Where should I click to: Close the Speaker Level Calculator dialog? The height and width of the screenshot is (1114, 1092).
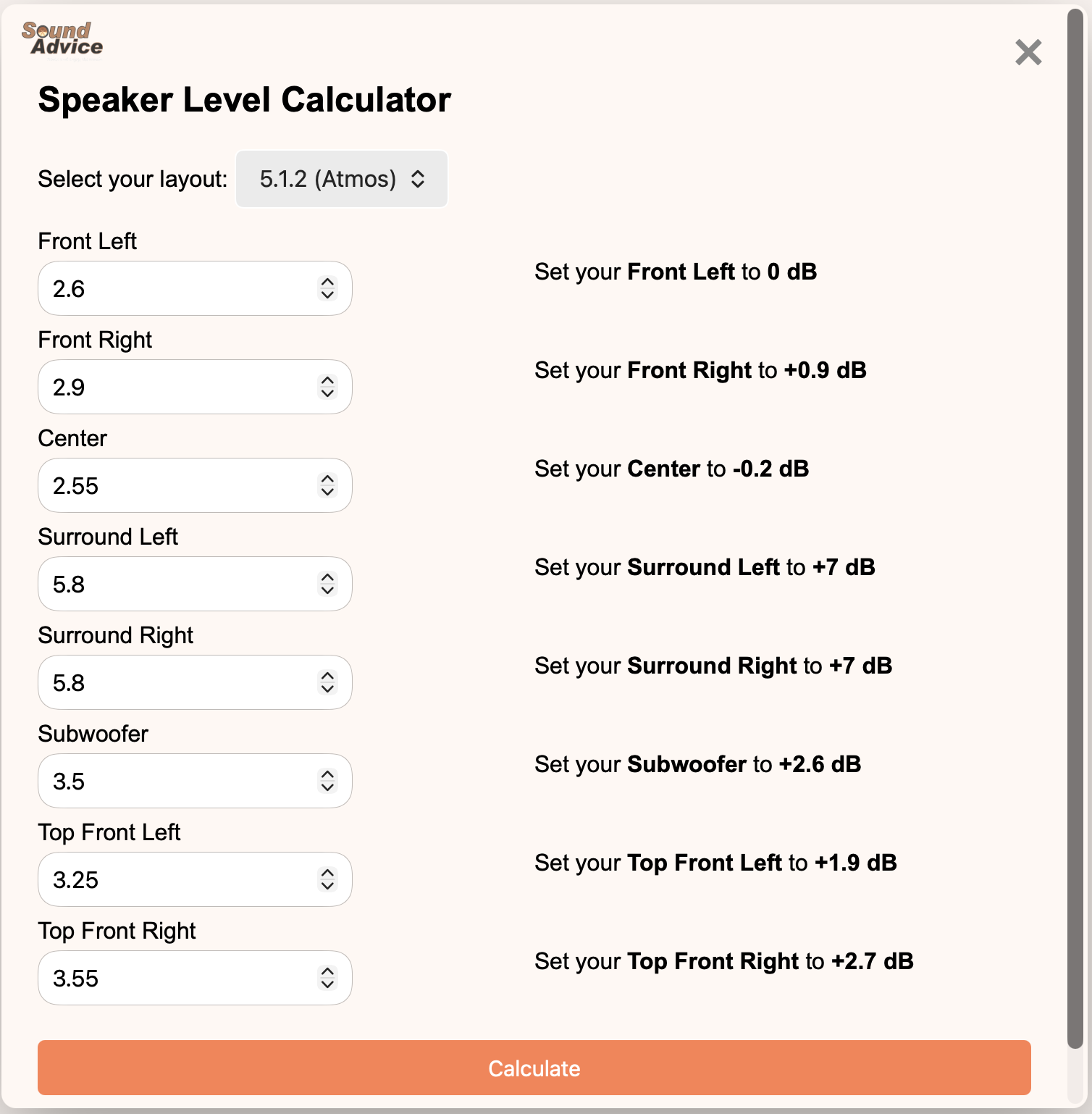(1028, 52)
